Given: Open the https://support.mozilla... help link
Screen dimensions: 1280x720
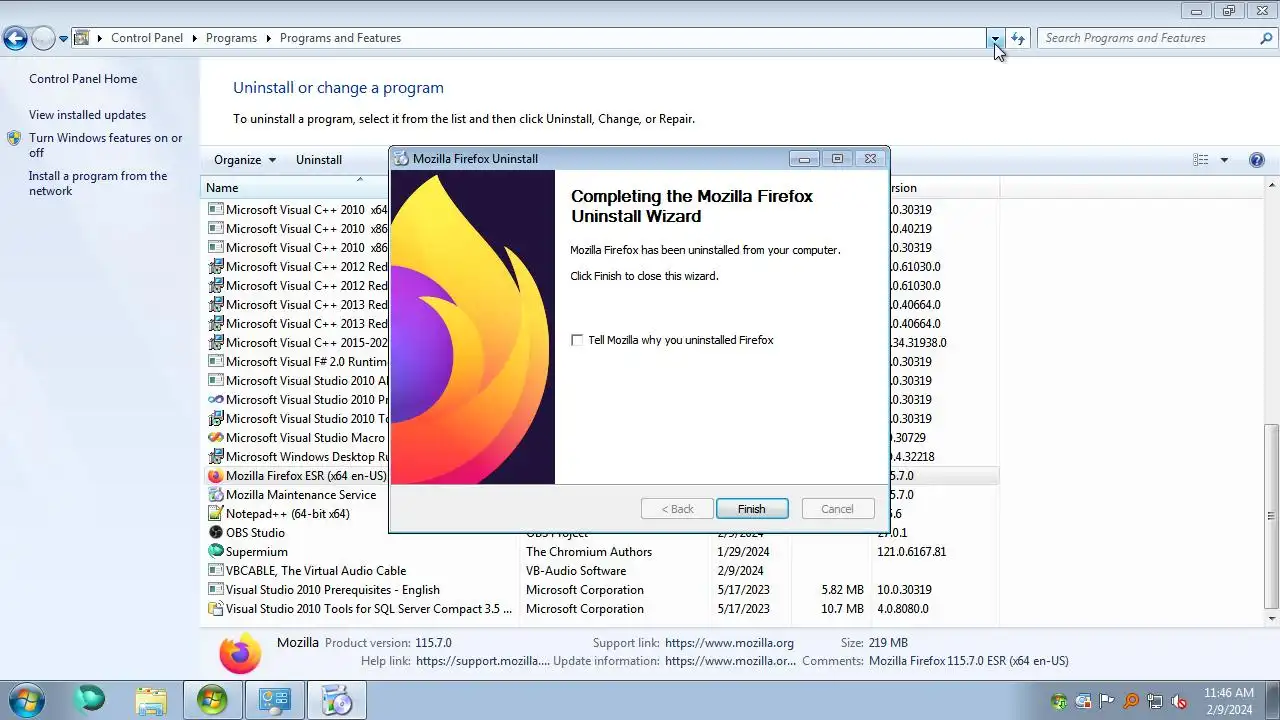Looking at the screenshot, I should coord(482,661).
